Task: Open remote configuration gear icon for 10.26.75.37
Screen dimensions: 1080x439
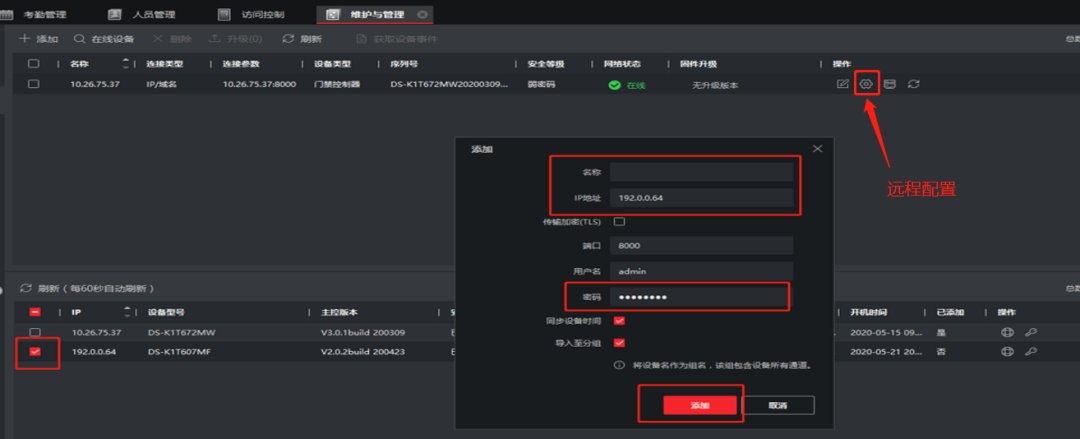Action: coord(867,84)
